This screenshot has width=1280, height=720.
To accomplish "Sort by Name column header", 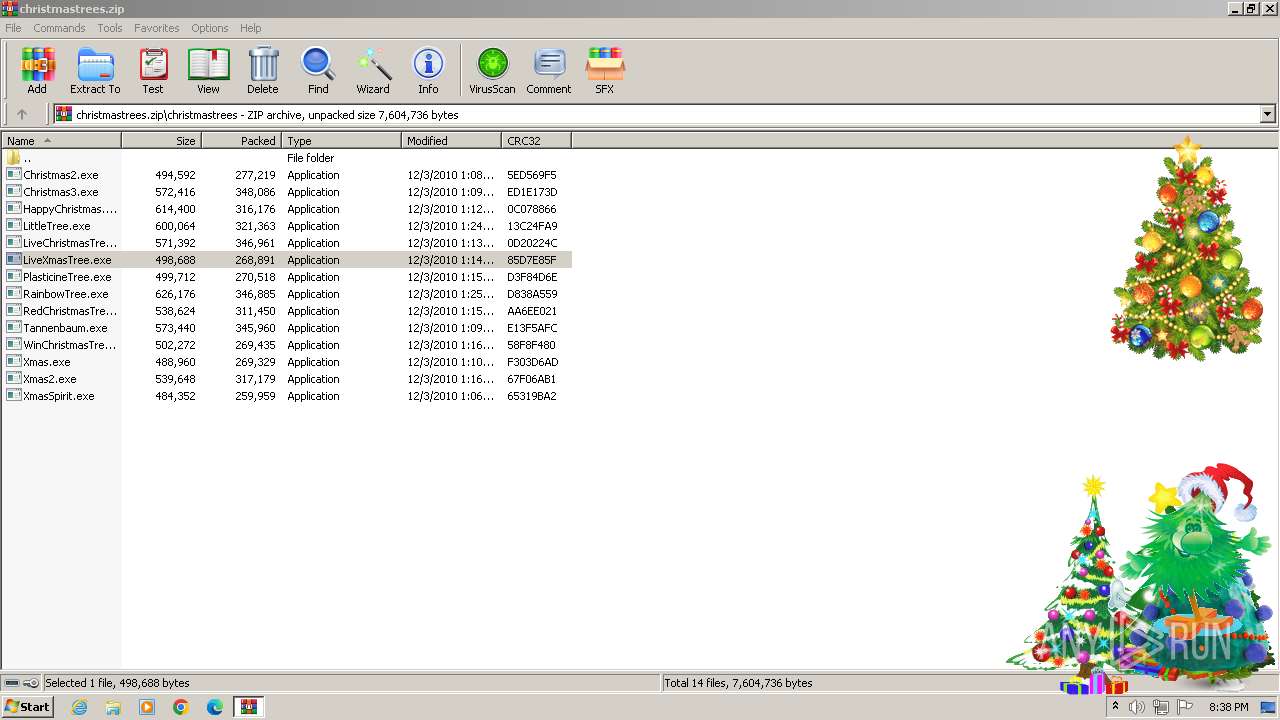I will [x=61, y=141].
